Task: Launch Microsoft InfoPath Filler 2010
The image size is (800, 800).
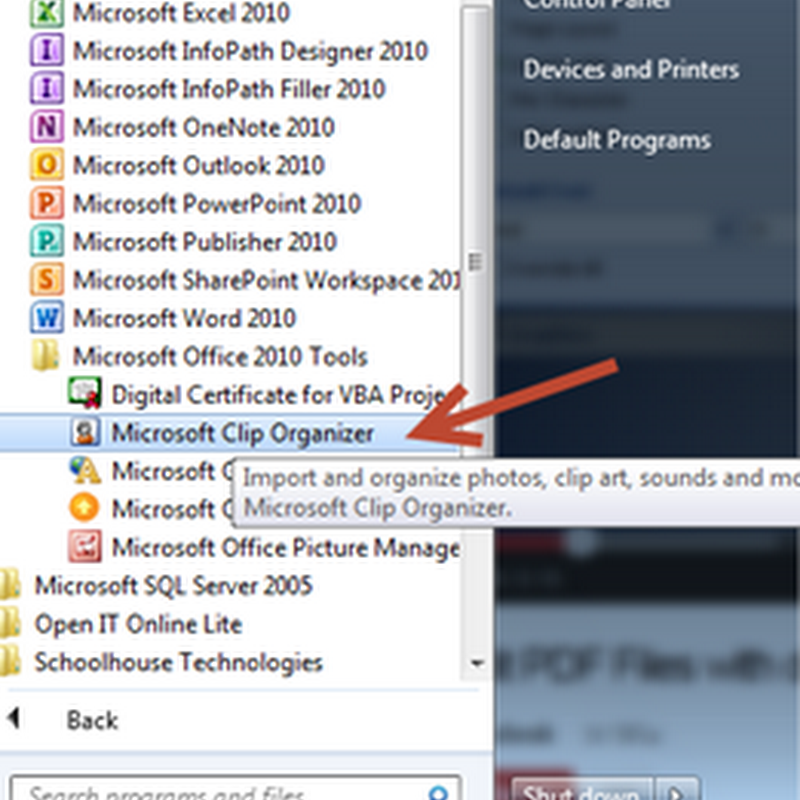Action: coord(229,89)
